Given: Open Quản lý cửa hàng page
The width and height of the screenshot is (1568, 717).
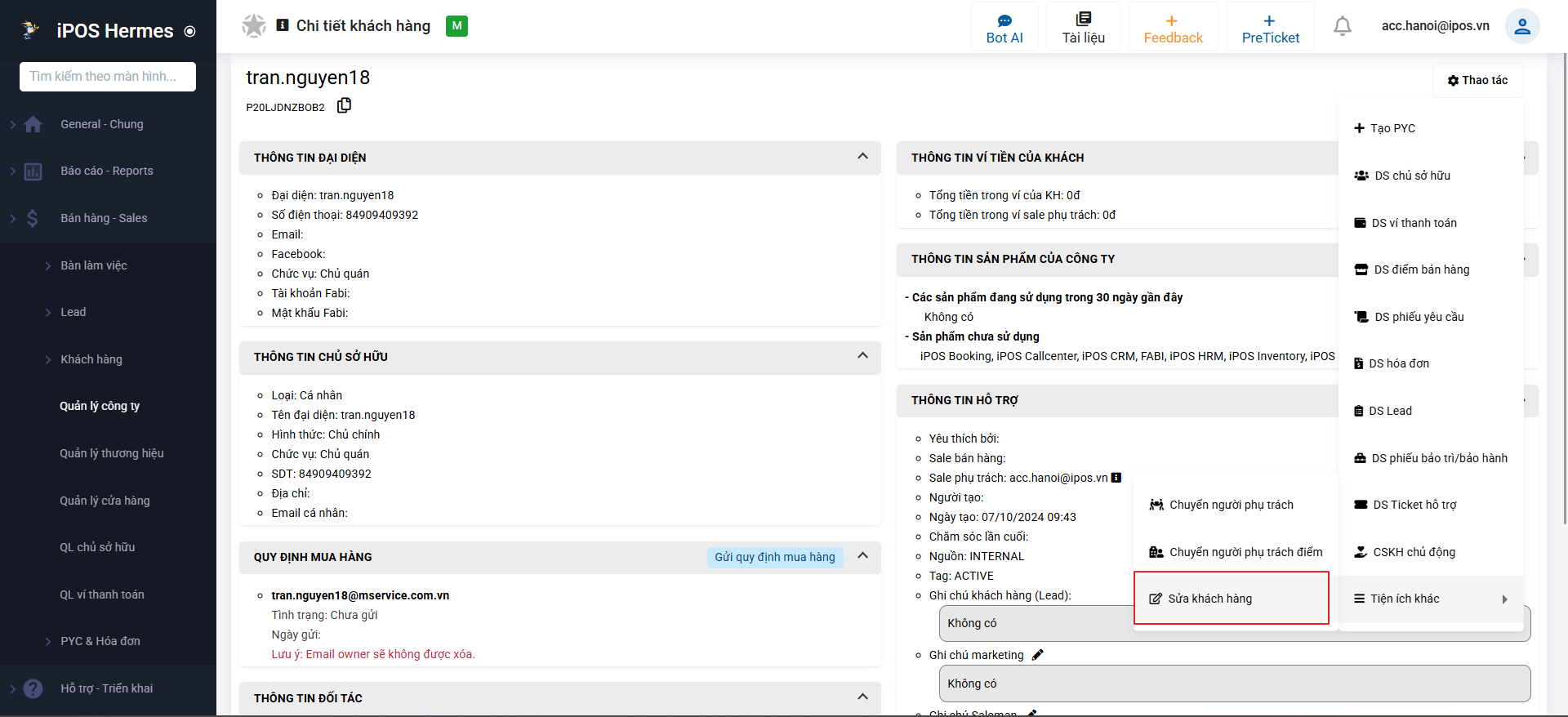Looking at the screenshot, I should 105,501.
